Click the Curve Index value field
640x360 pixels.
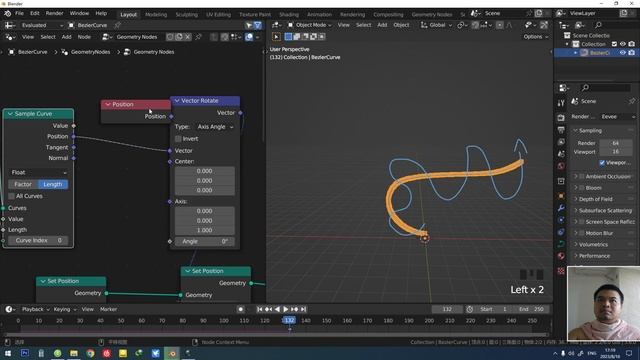coord(38,240)
